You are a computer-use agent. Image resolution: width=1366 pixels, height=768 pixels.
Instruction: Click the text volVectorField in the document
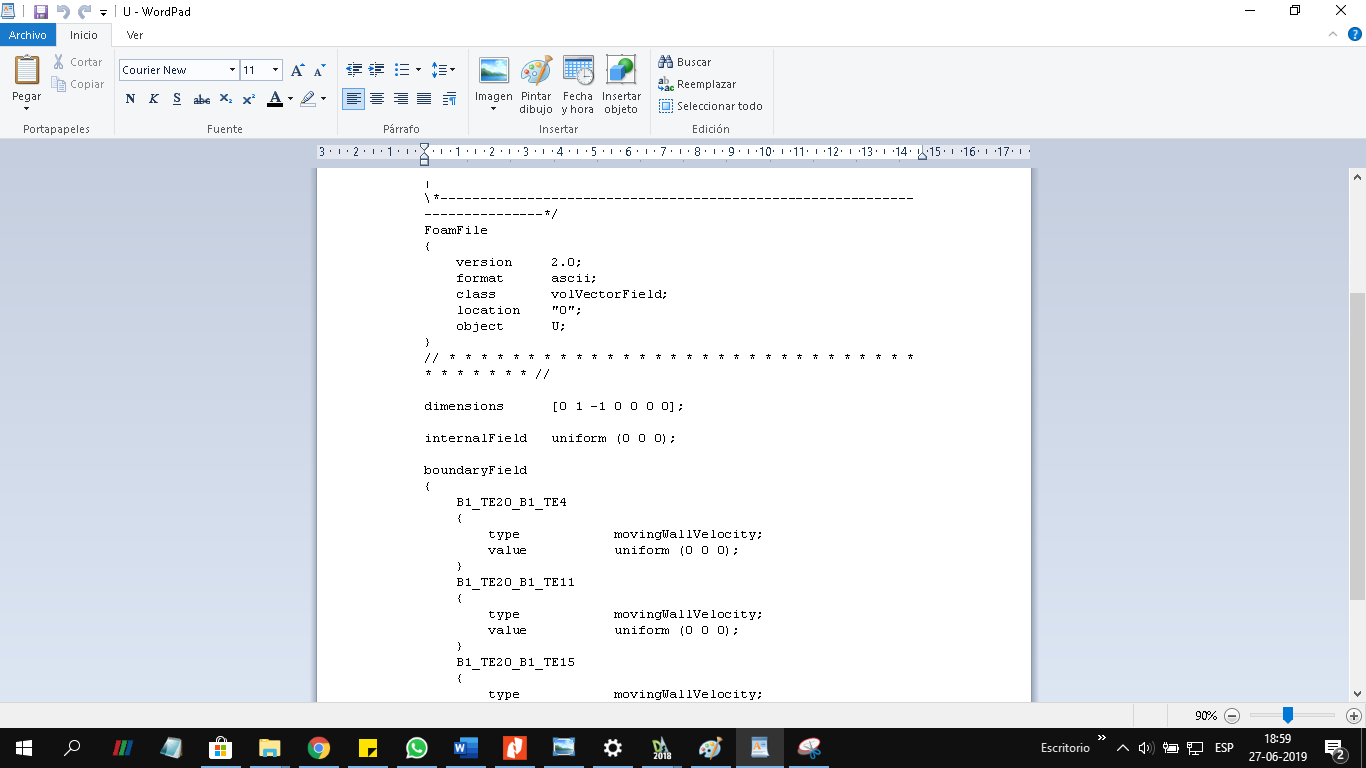click(x=607, y=294)
